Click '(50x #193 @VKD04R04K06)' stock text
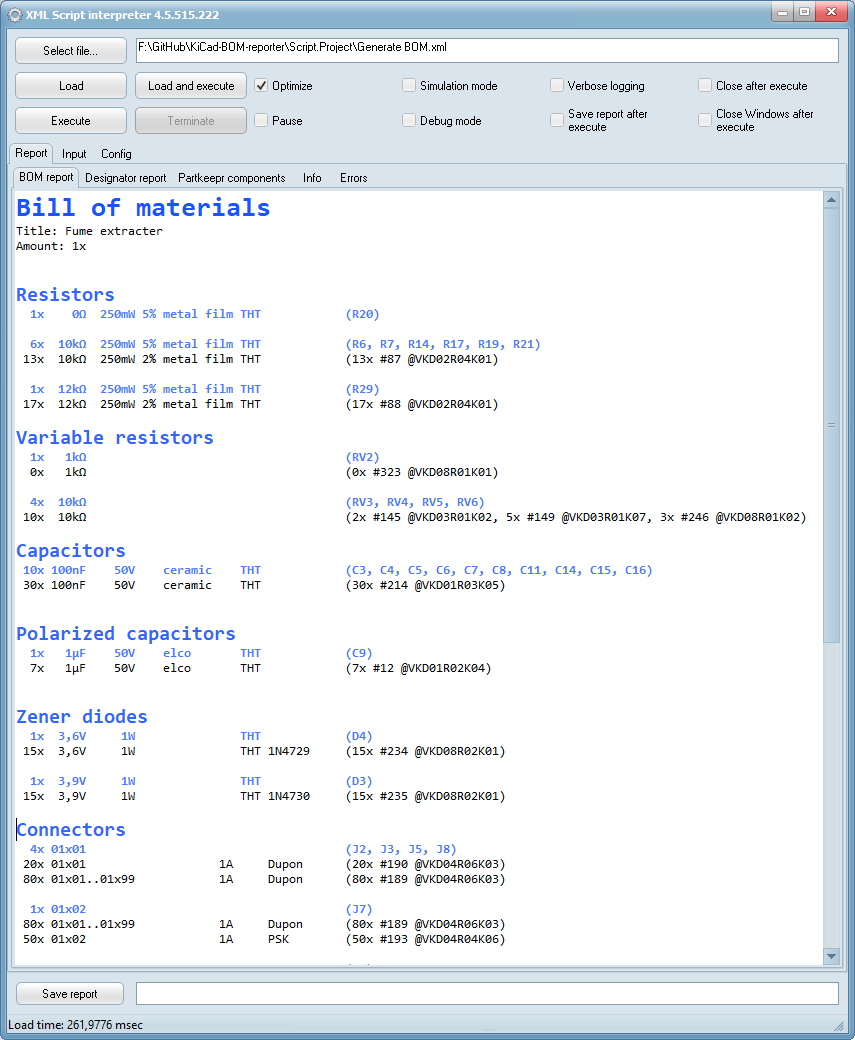Image resolution: width=855 pixels, height=1040 pixels. 425,939
